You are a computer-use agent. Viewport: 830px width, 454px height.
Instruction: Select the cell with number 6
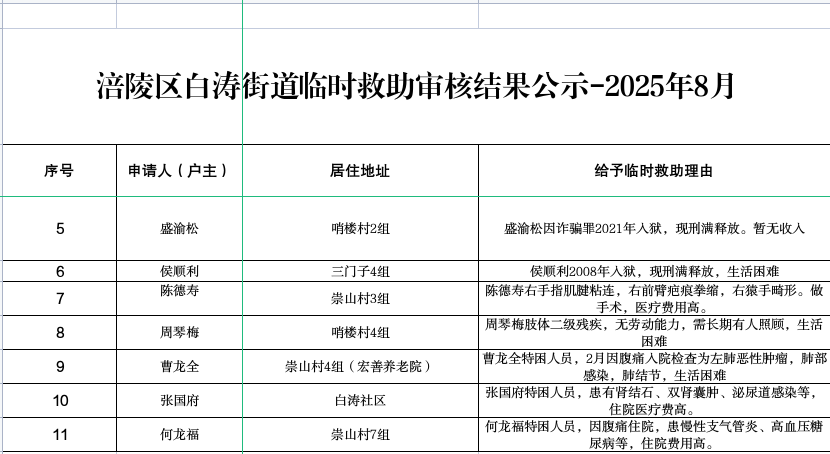(59, 271)
